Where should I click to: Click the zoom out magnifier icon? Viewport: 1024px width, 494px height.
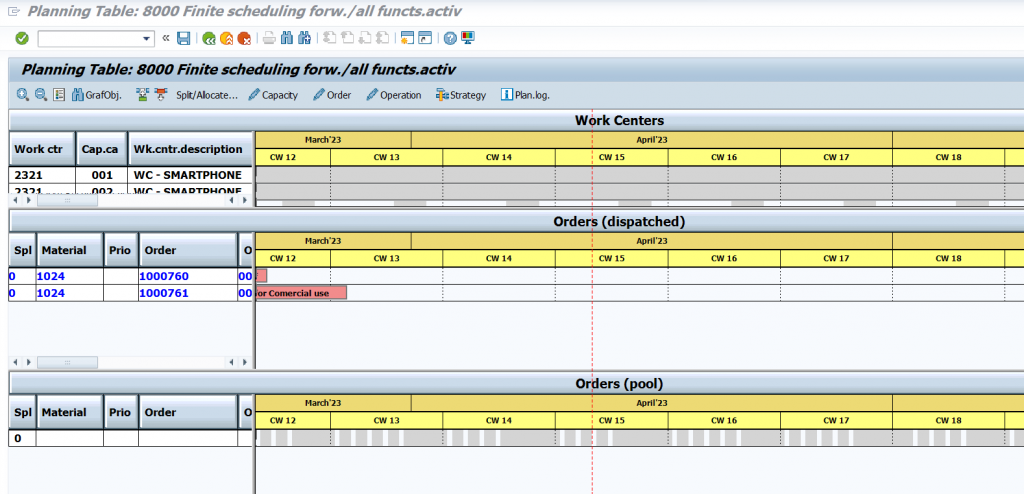pos(41,95)
